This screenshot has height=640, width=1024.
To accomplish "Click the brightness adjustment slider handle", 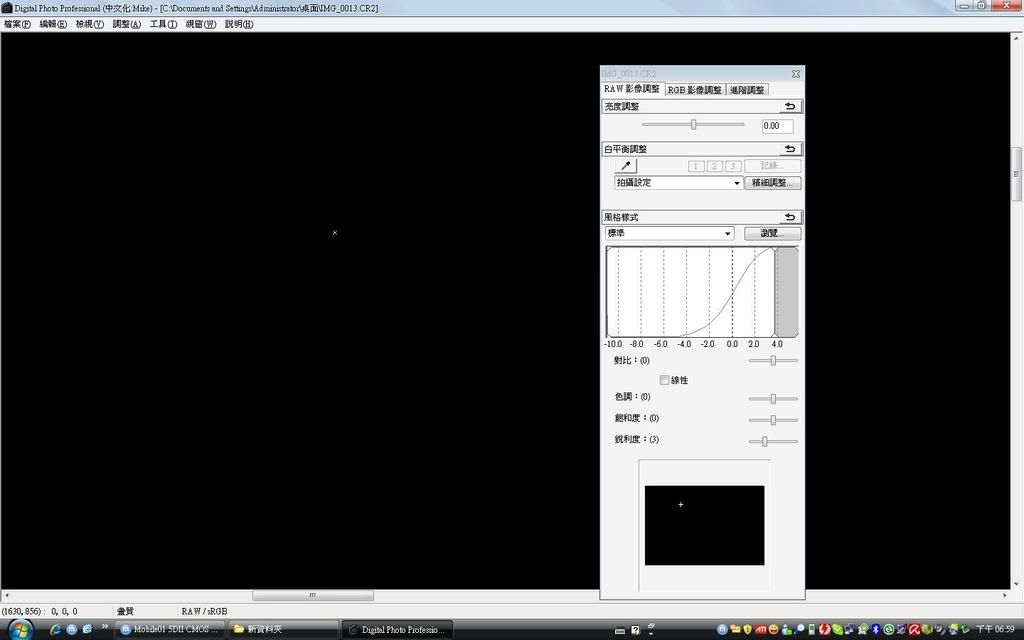I will (x=693, y=125).
